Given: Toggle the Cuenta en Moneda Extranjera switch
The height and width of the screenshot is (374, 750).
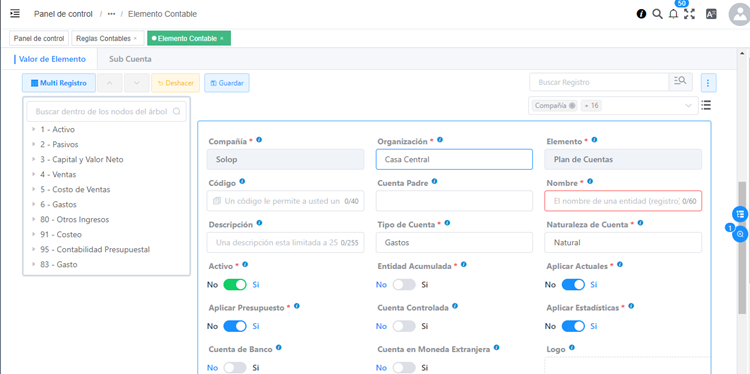Looking at the screenshot, I should (x=404, y=367).
